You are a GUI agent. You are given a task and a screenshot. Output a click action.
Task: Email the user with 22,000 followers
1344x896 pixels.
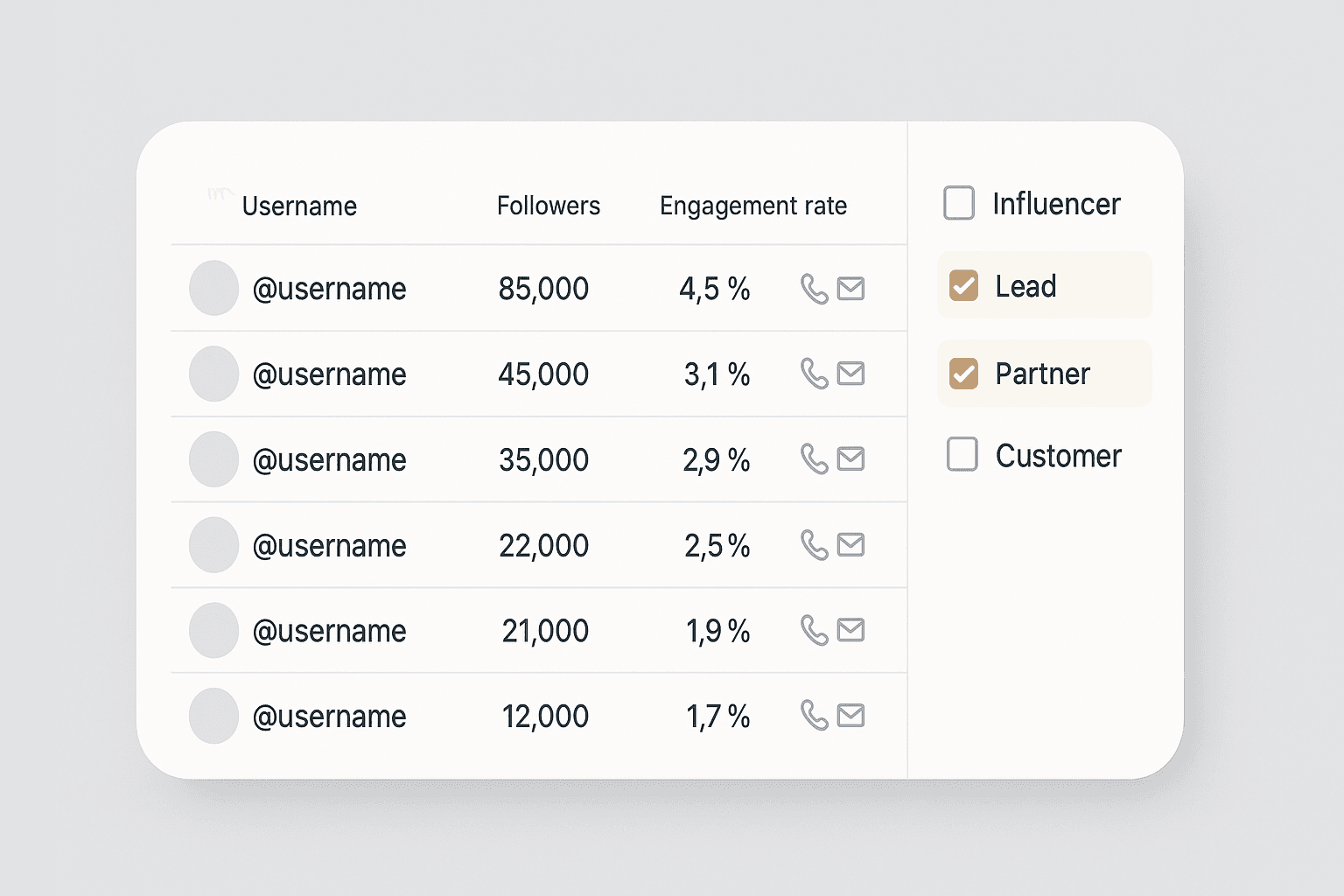[x=850, y=544]
